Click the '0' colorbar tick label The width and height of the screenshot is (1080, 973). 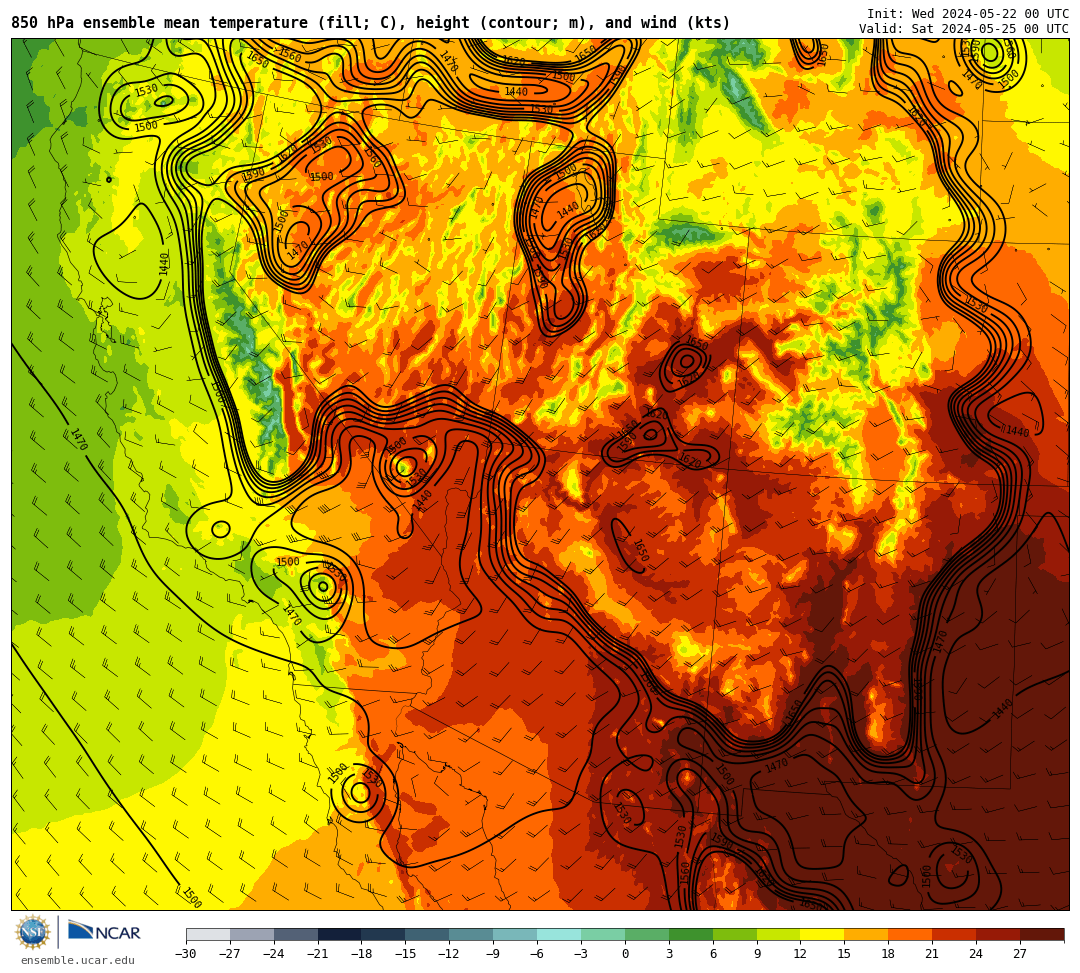[625, 954]
